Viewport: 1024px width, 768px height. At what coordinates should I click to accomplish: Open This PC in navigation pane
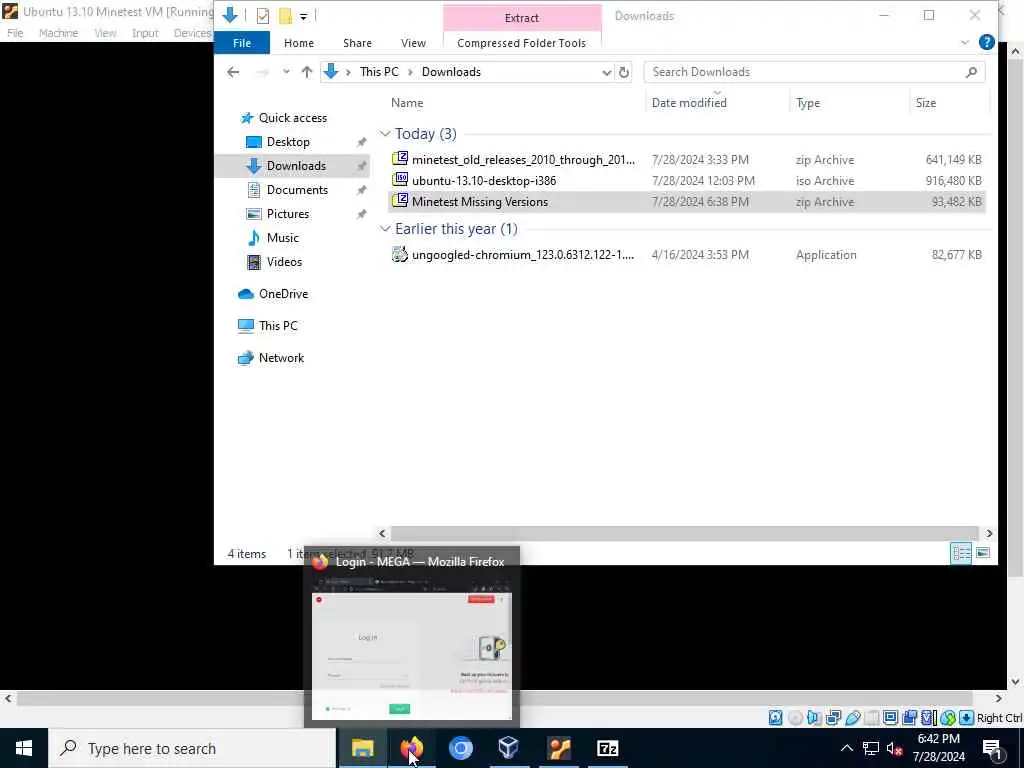pyautogui.click(x=278, y=326)
